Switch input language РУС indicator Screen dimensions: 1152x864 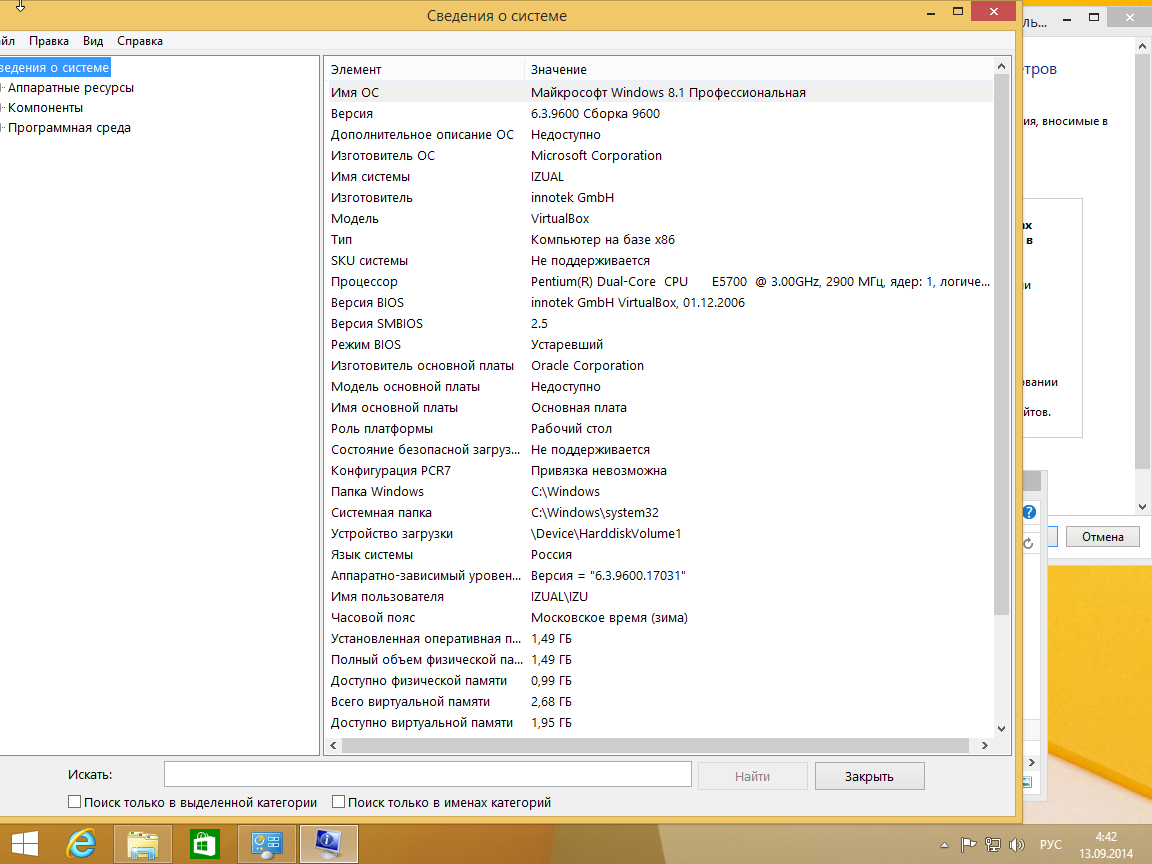pos(1051,845)
